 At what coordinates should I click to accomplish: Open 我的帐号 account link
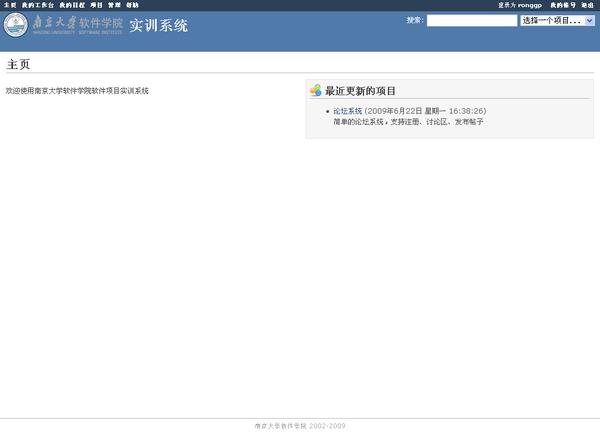(x=563, y=5)
